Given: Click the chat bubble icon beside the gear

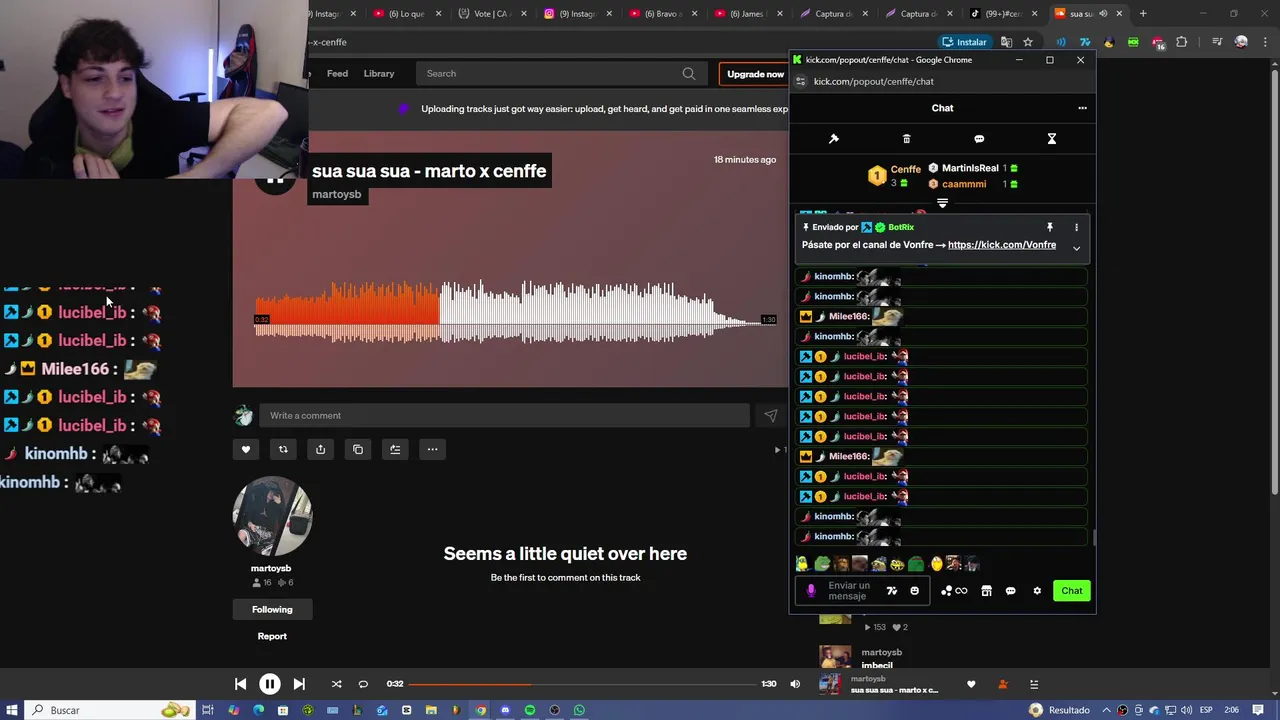Looking at the screenshot, I should [x=1010, y=591].
